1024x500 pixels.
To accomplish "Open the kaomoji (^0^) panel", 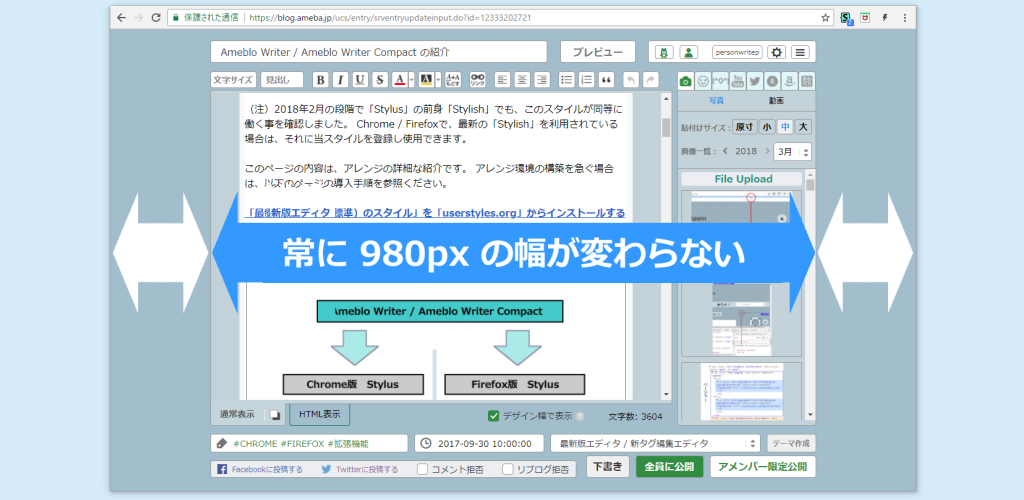I will click(x=720, y=81).
